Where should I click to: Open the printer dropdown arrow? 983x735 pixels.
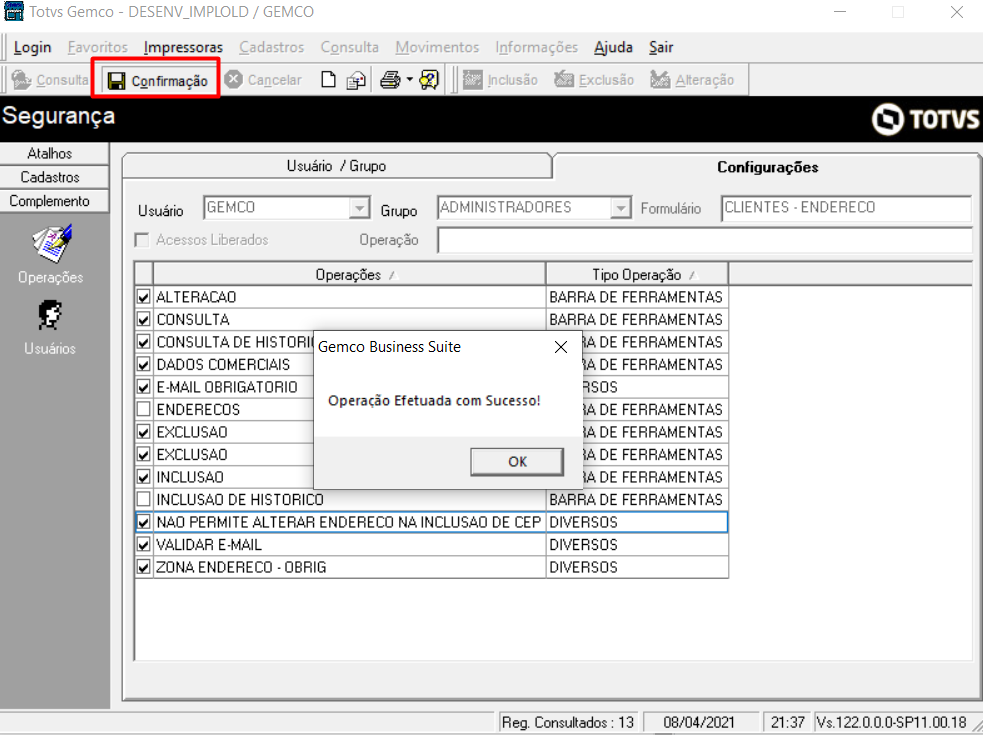(409, 80)
